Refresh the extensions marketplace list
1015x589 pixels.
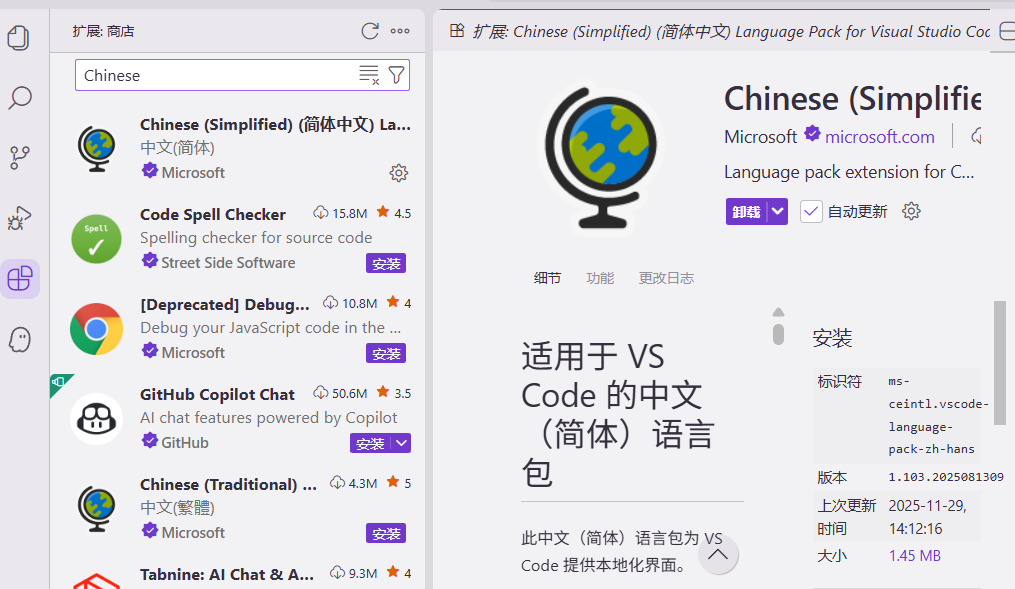pyautogui.click(x=370, y=30)
